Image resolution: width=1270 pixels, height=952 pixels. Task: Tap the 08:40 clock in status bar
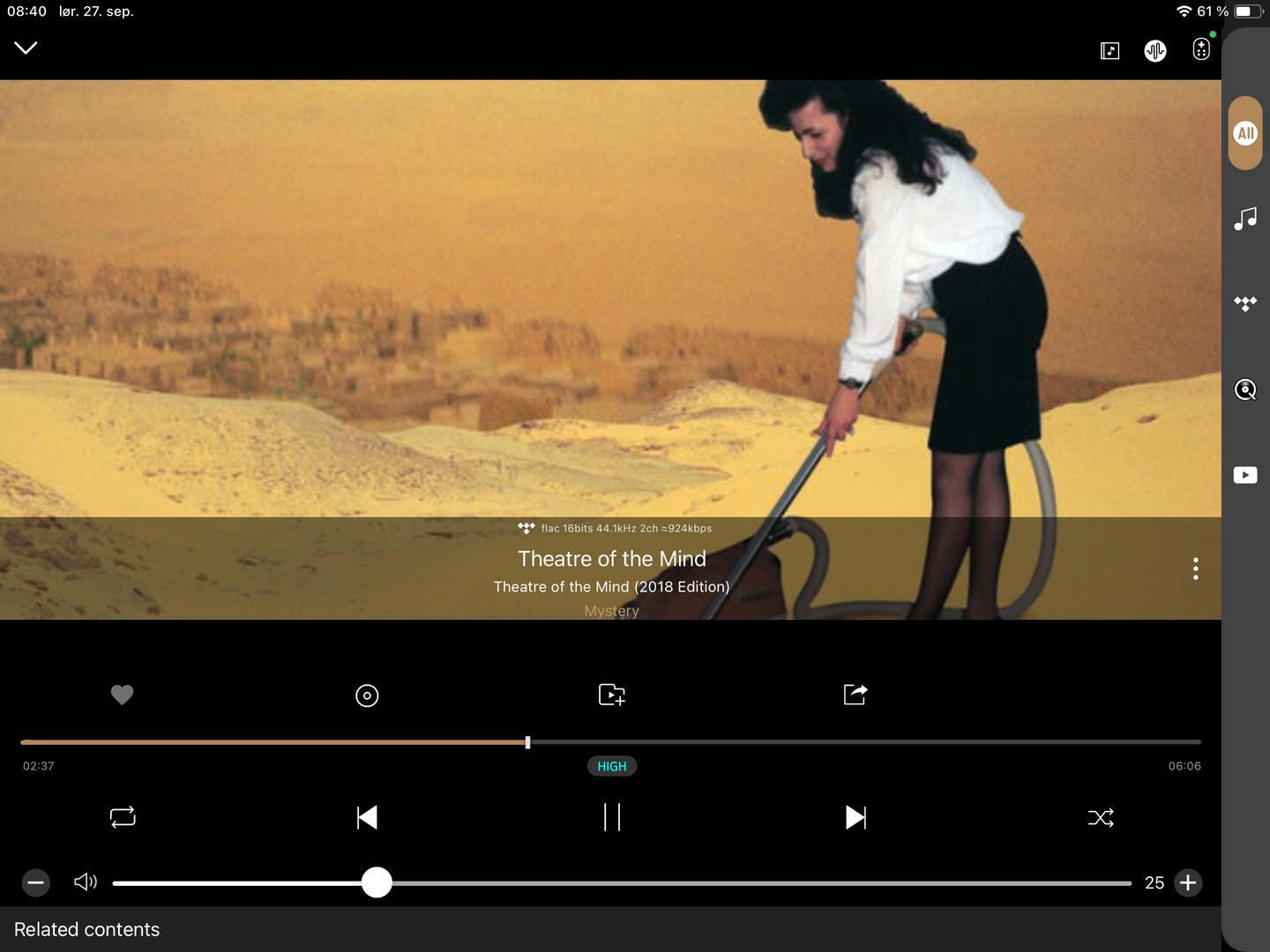[26, 11]
